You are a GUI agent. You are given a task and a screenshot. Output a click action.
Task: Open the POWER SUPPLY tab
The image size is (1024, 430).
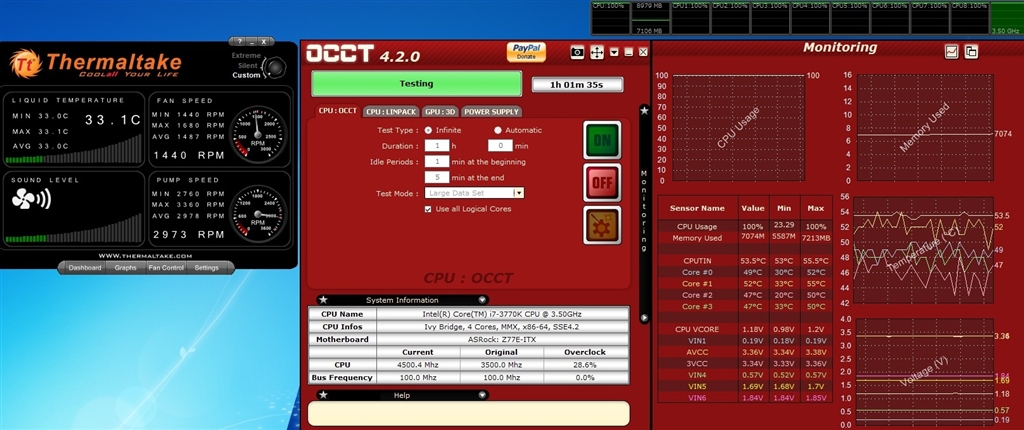(x=492, y=111)
